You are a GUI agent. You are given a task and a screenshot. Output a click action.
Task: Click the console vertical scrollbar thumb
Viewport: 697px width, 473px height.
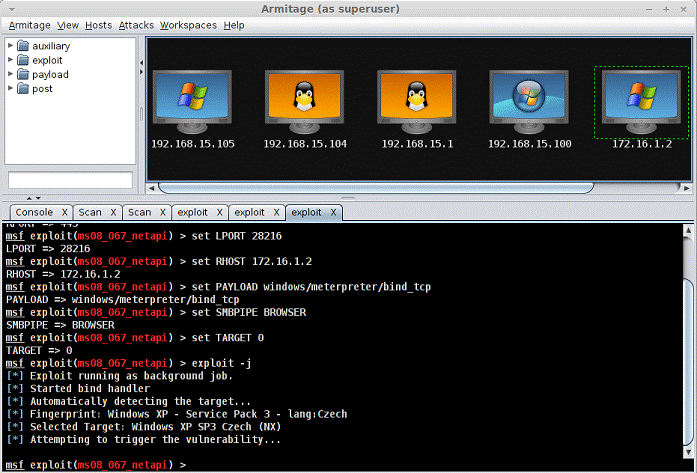(x=688, y=363)
